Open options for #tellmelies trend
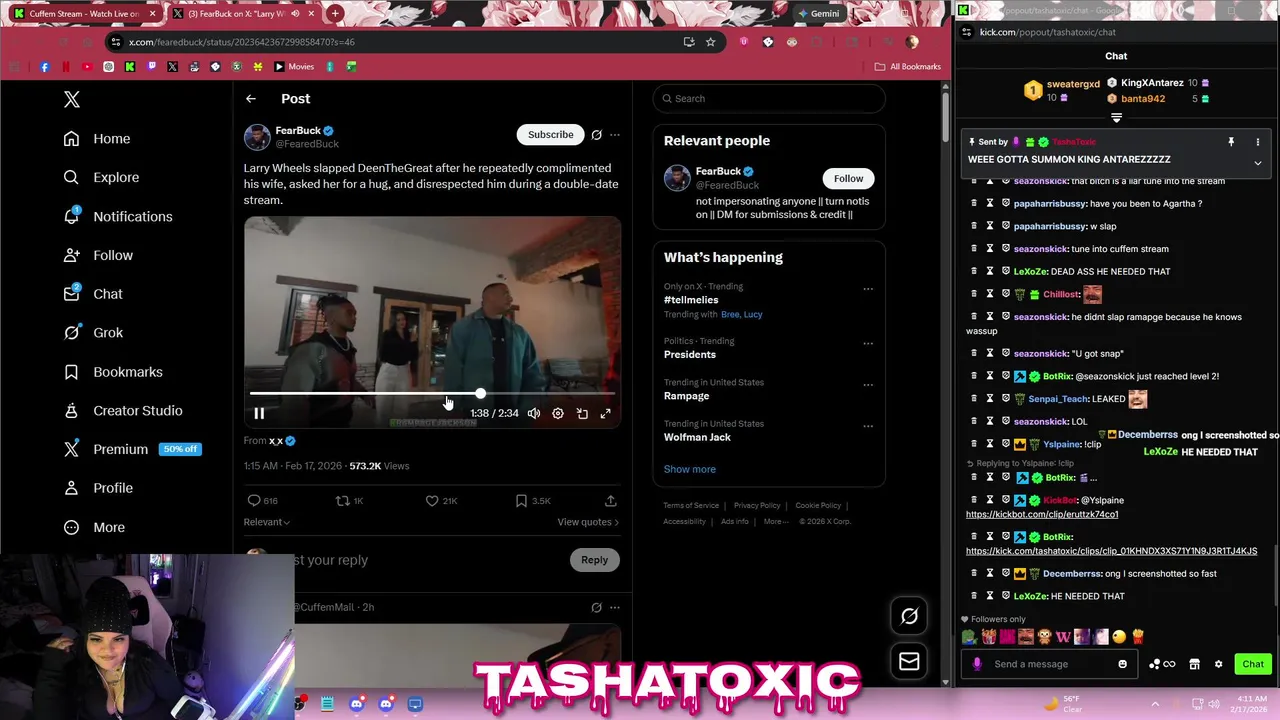The height and width of the screenshot is (720, 1280). [x=868, y=289]
